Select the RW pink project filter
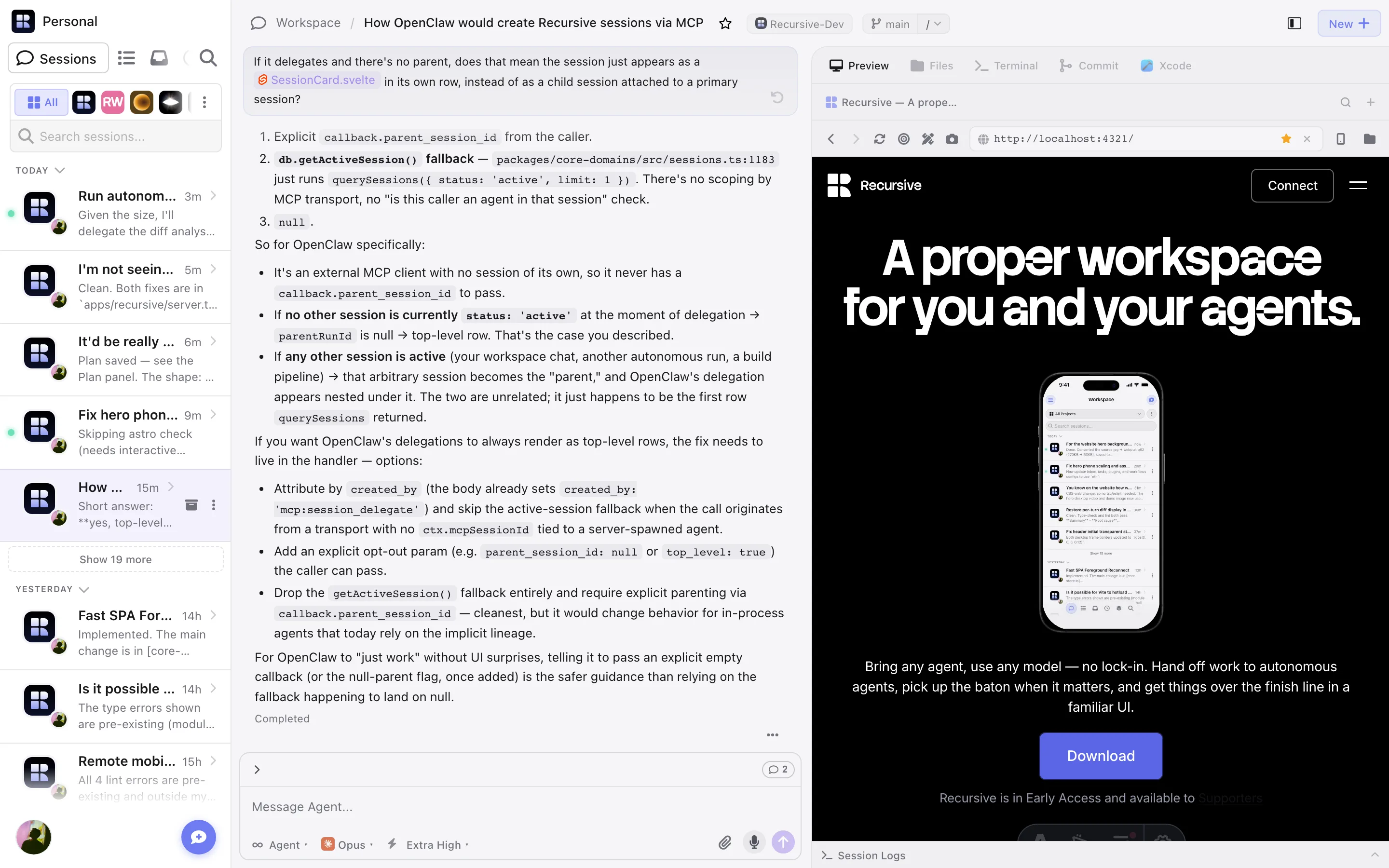This screenshot has width=1389, height=868. pyautogui.click(x=113, y=102)
